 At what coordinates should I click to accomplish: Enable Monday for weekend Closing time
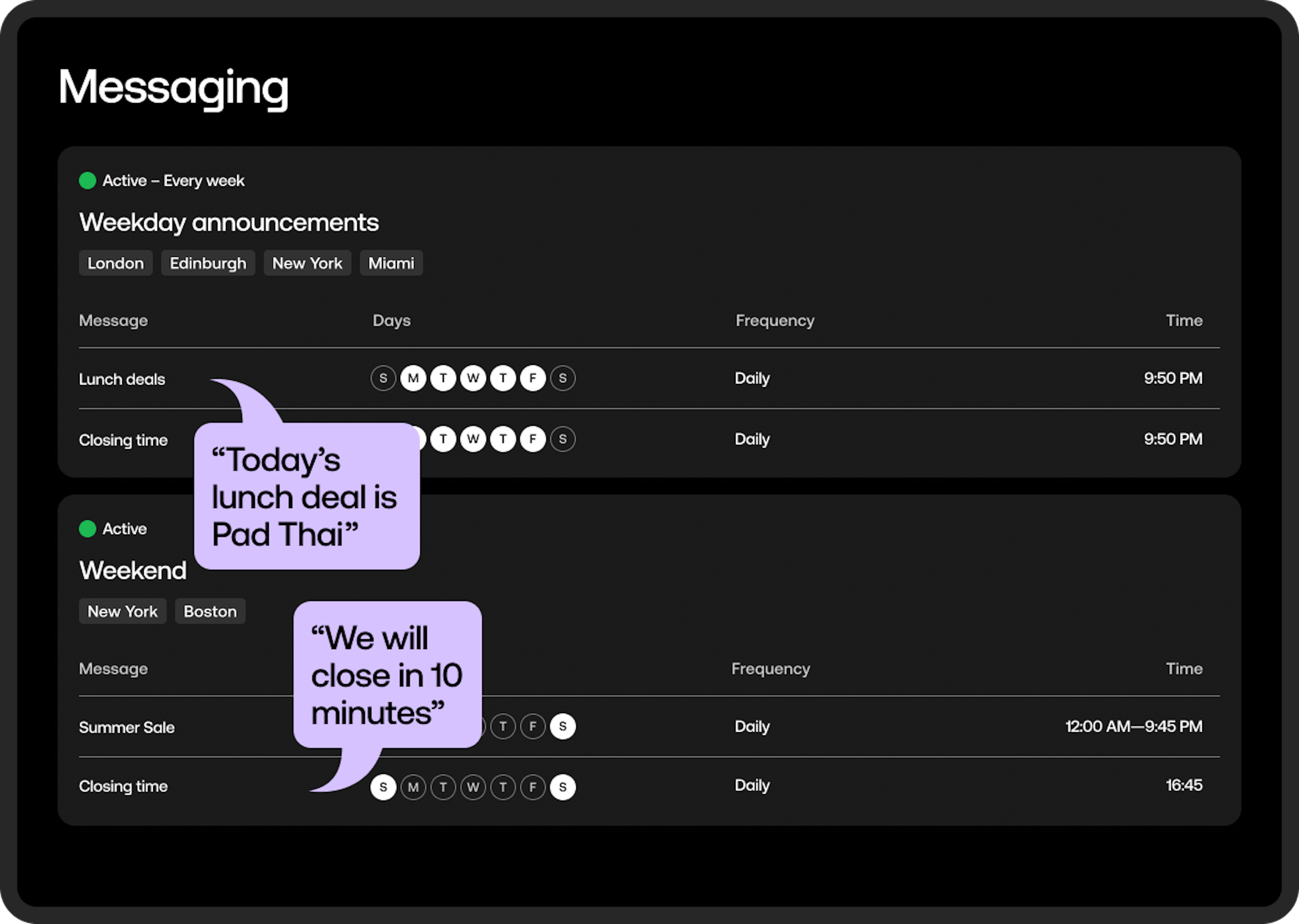tap(413, 787)
